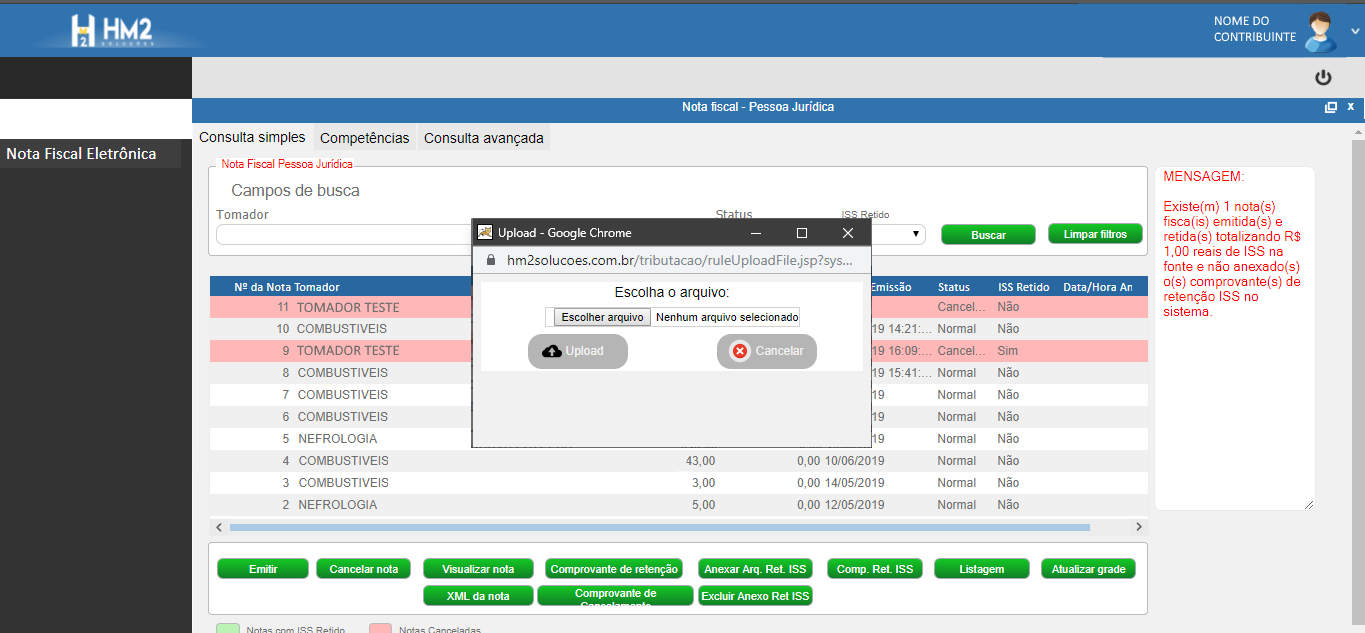The image size is (1365, 633).
Task: Close the Nota fiscal panel with x
Action: (x=1350, y=106)
